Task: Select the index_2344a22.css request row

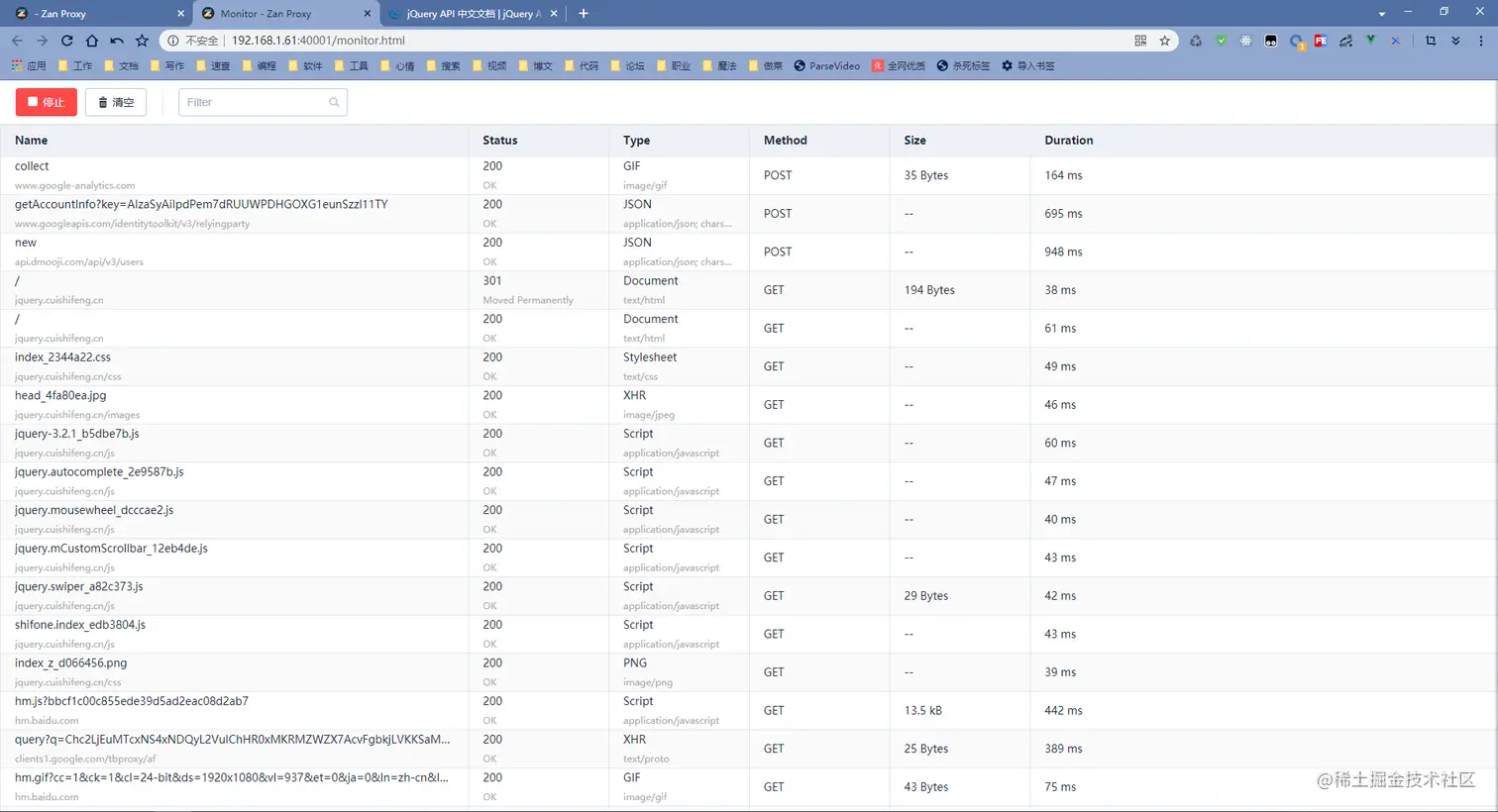Action: (x=749, y=366)
